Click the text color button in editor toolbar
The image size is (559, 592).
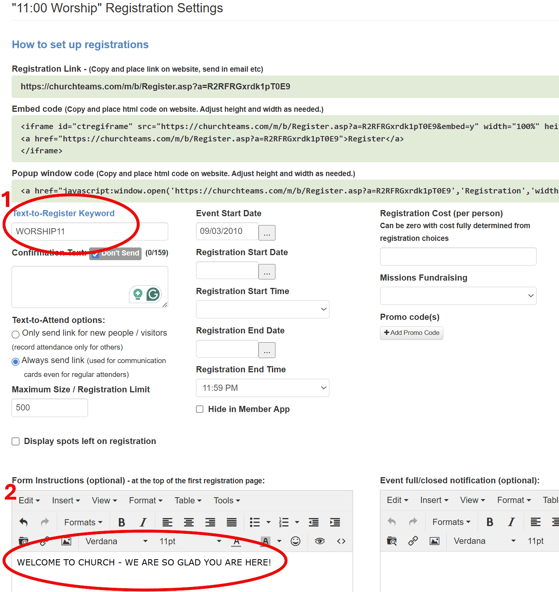tap(236, 541)
